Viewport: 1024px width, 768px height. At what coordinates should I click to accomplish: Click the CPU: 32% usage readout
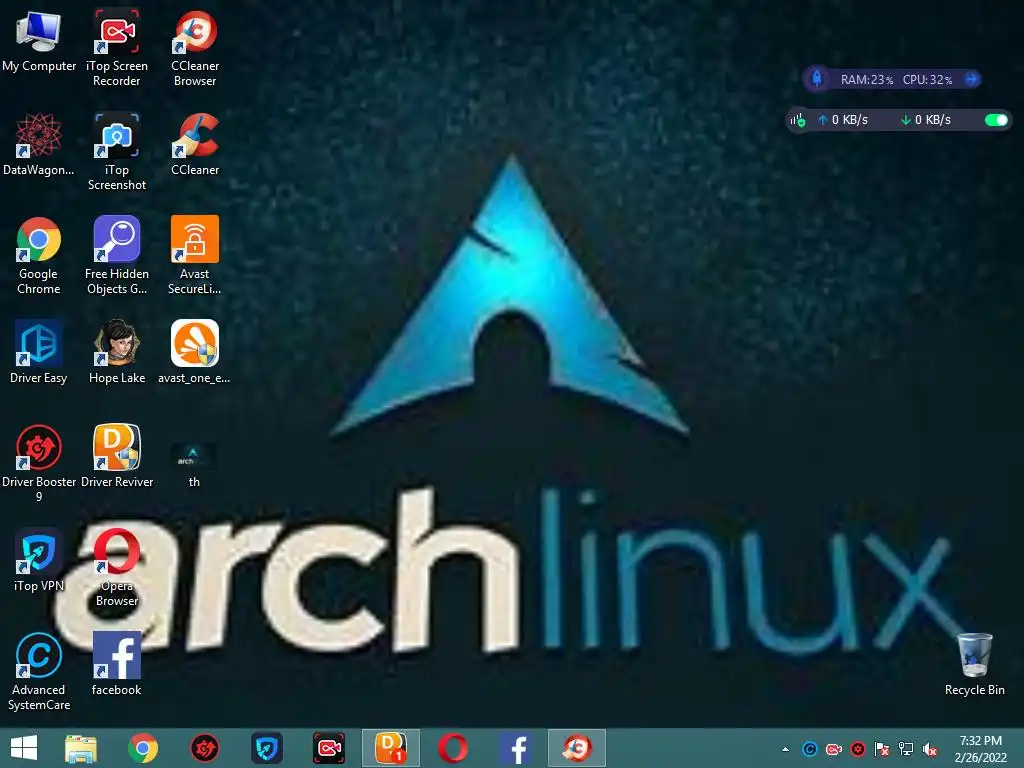[927, 80]
